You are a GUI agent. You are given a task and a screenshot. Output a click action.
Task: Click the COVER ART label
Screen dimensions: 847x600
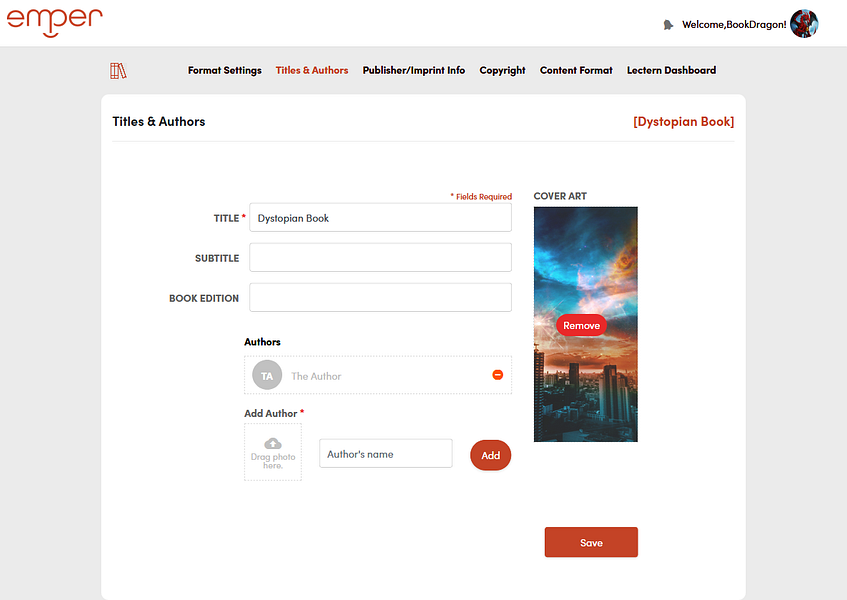(560, 196)
